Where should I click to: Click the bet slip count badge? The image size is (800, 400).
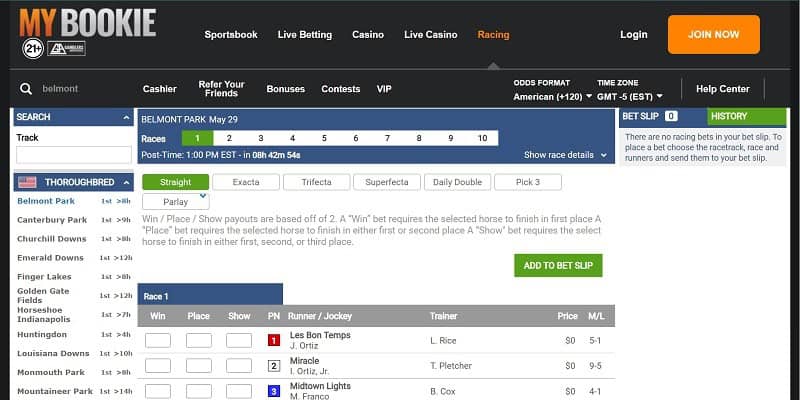671,116
